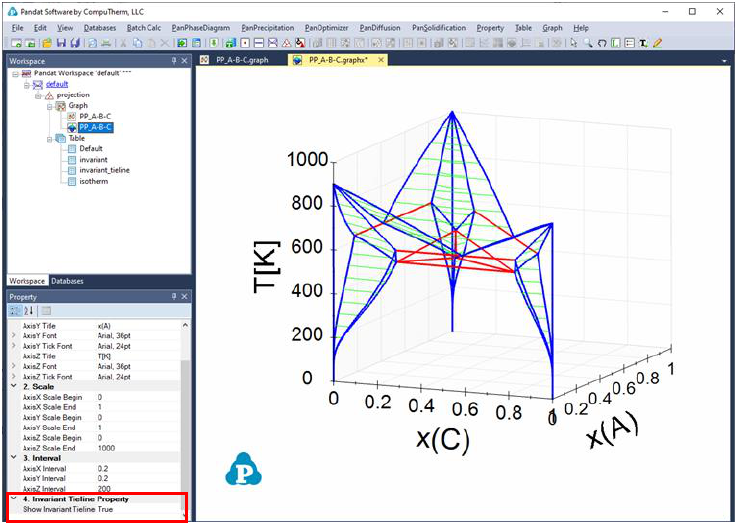The image size is (736, 523).
Task: Pin the Workspace panel with the pushpin icon
Action: coord(174,61)
